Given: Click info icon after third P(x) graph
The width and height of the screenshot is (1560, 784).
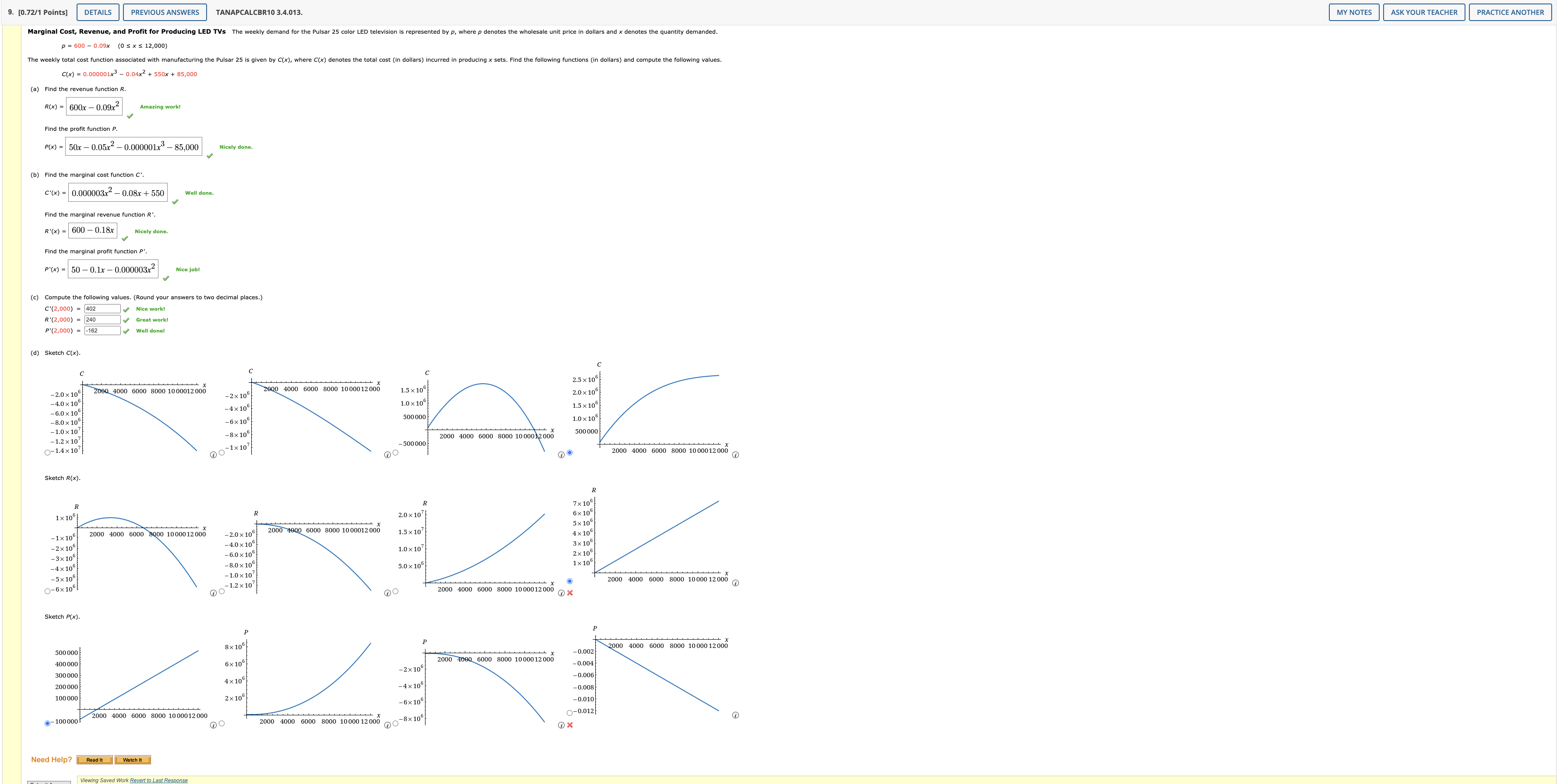Looking at the screenshot, I should (x=562, y=725).
